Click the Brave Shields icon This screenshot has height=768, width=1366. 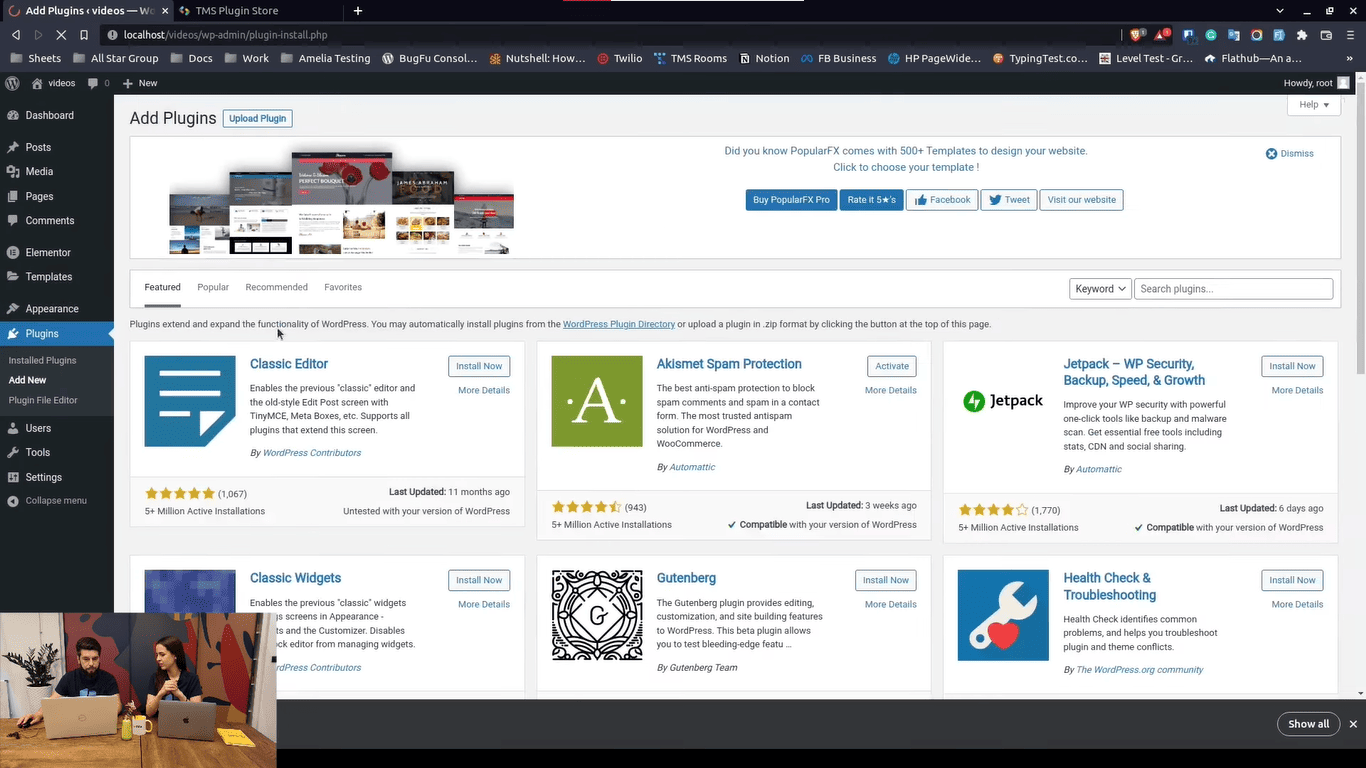point(1137,35)
